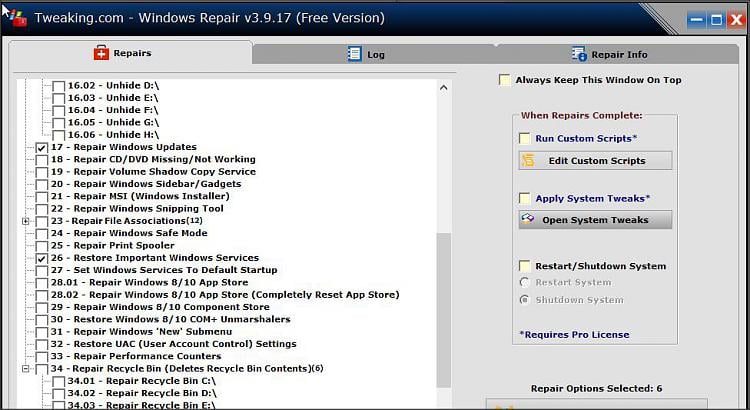Select the Shutdown System radio button
This screenshot has height=410, width=750.
coord(525,300)
